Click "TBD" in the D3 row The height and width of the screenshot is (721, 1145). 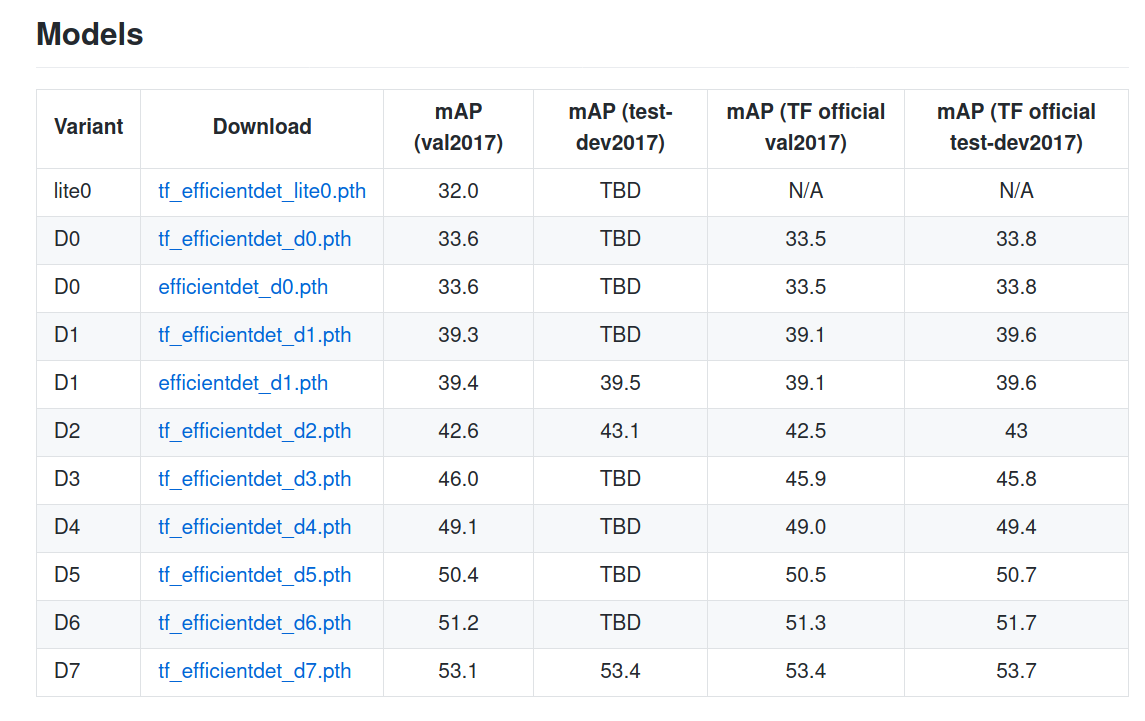coord(621,479)
